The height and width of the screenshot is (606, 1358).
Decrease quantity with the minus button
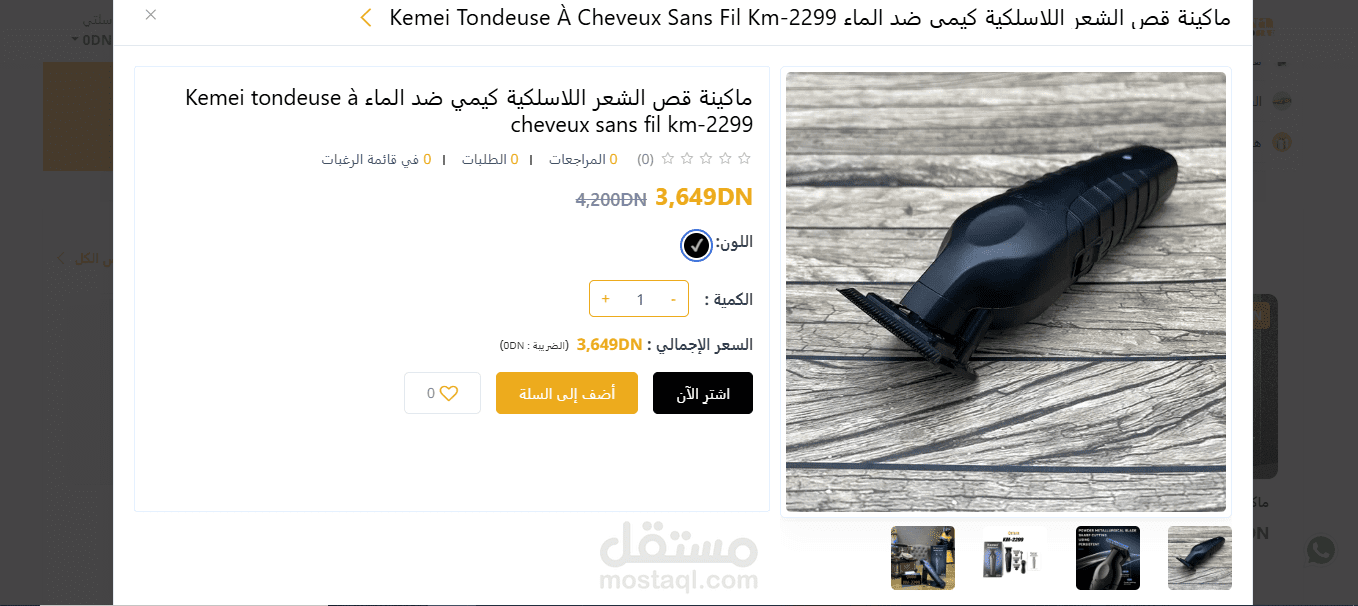(x=673, y=299)
